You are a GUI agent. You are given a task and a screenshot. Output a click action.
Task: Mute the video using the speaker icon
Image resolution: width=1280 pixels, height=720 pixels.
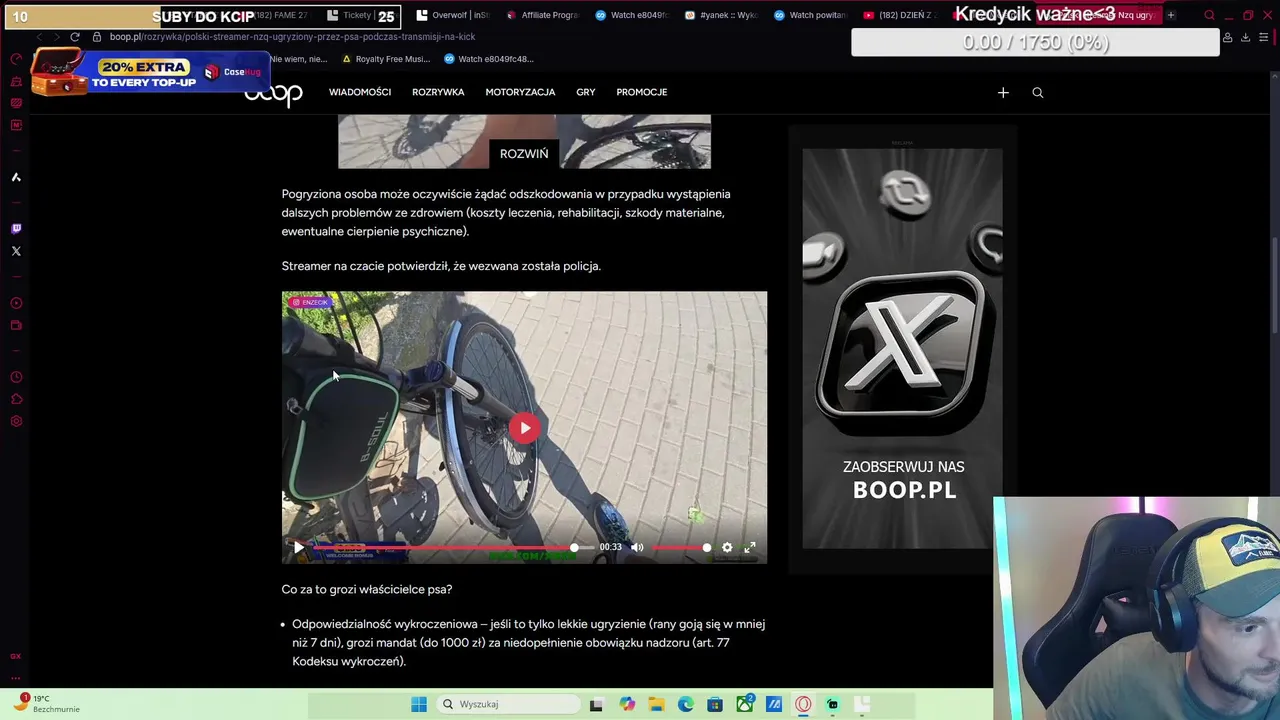pyautogui.click(x=637, y=547)
